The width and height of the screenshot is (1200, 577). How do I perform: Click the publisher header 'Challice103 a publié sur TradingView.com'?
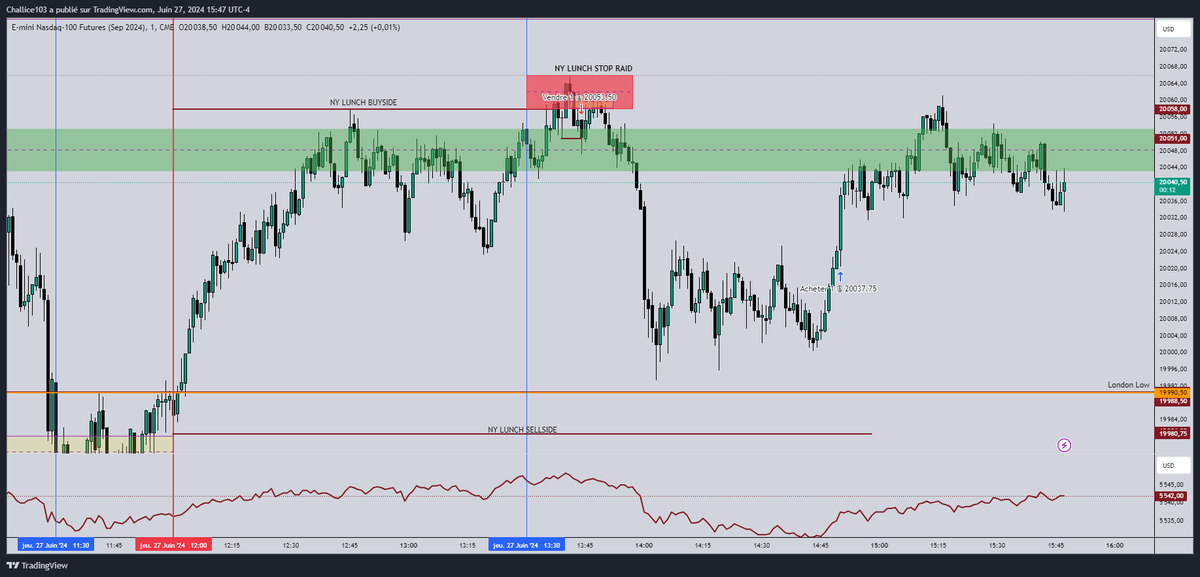point(77,9)
